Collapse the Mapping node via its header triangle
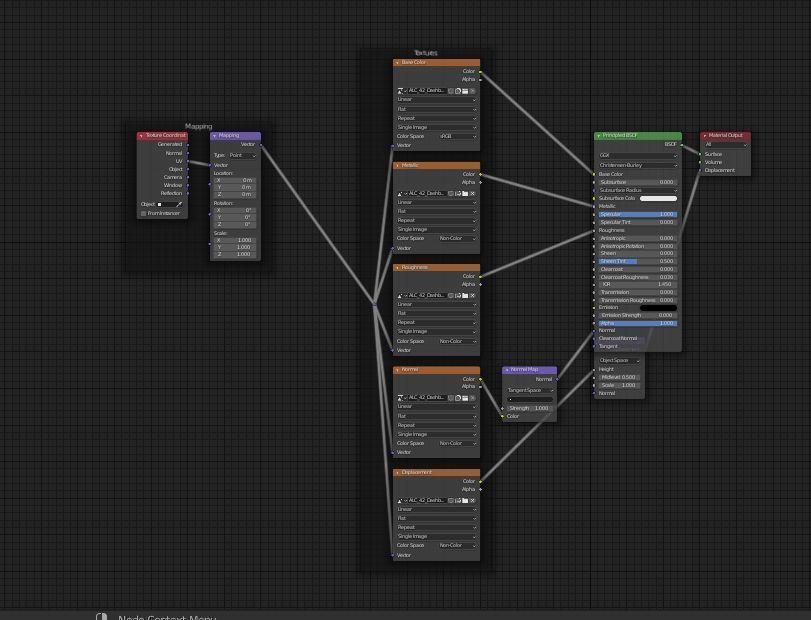811x620 pixels. pyautogui.click(x=214, y=135)
